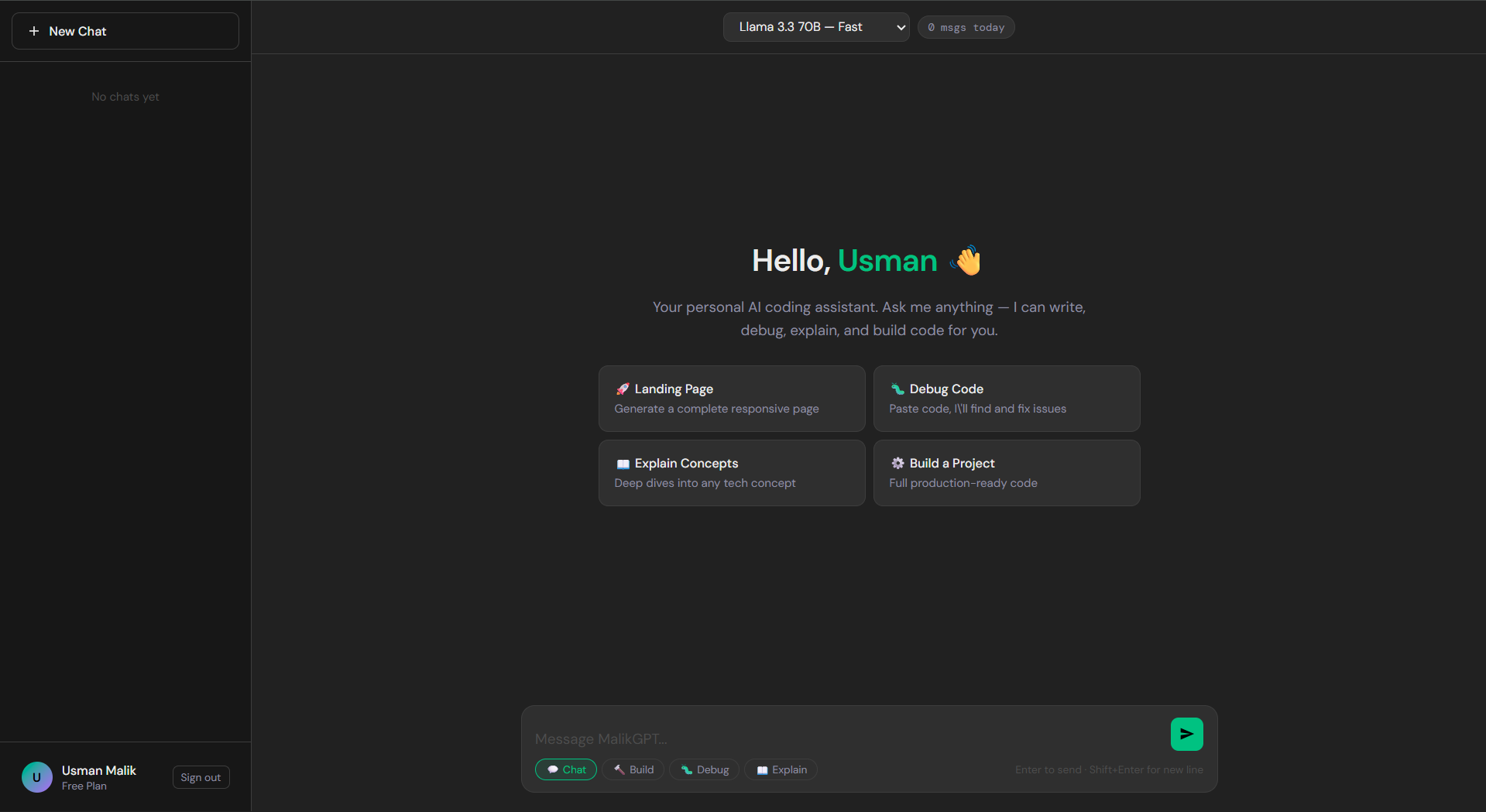Click the Usman Malik avatar circle
The height and width of the screenshot is (812, 1486).
[x=36, y=776]
